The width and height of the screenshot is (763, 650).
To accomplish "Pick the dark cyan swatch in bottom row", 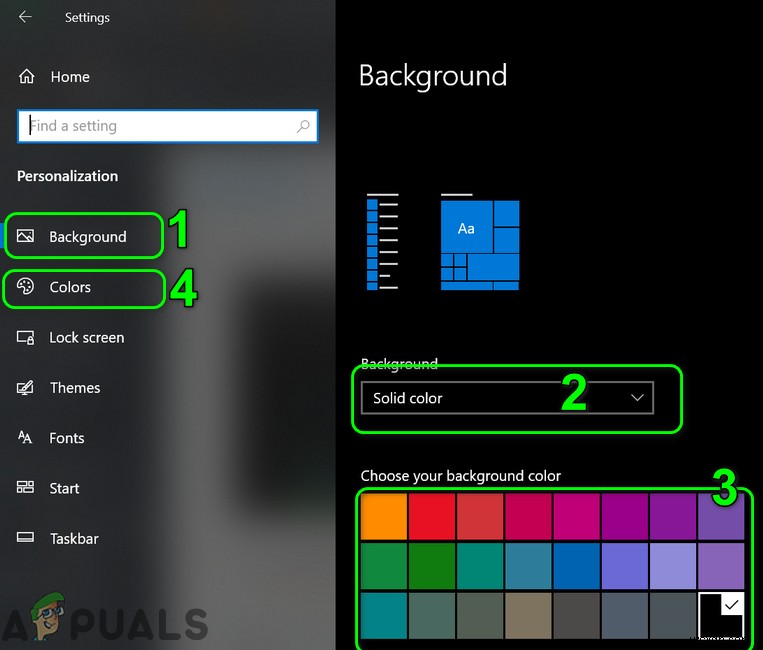I will click(x=383, y=615).
